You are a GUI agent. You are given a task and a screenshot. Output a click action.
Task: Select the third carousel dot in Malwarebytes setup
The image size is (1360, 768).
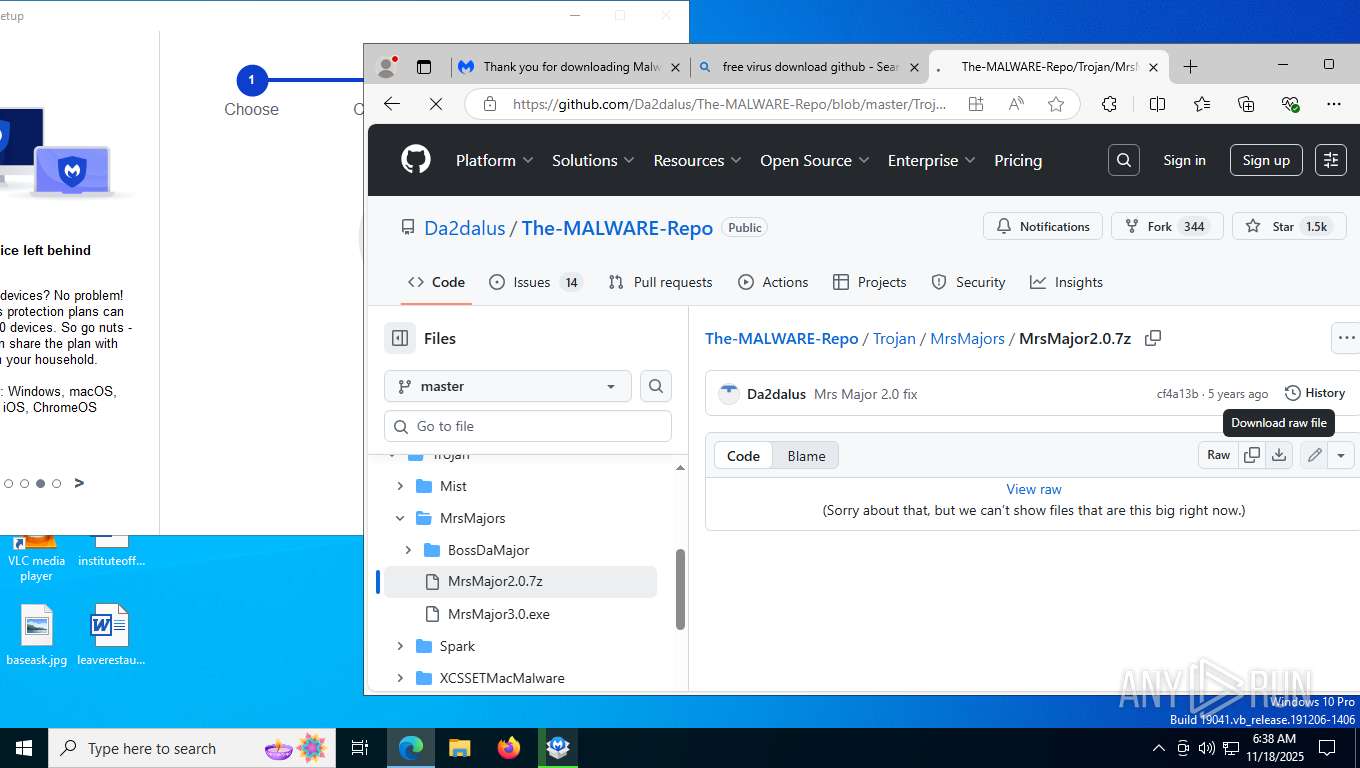tap(41, 483)
